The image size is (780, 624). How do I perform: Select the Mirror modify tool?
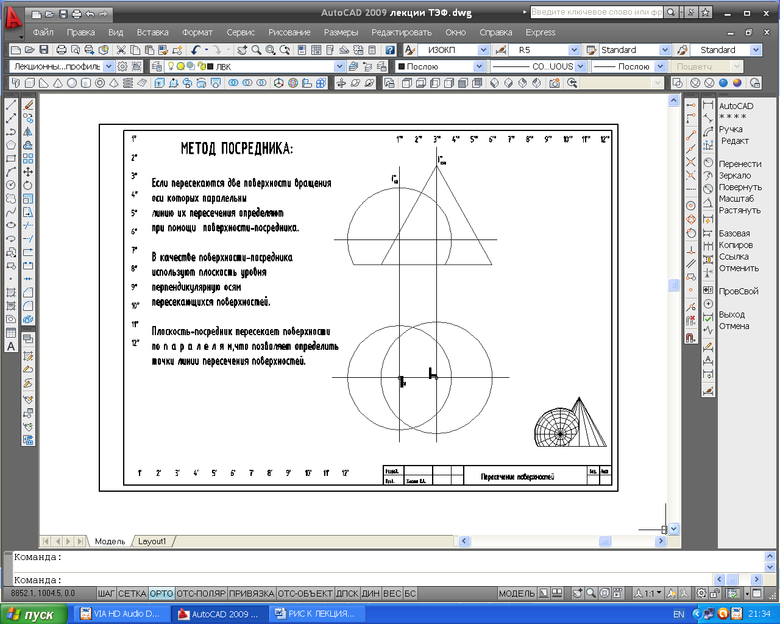(x=28, y=131)
